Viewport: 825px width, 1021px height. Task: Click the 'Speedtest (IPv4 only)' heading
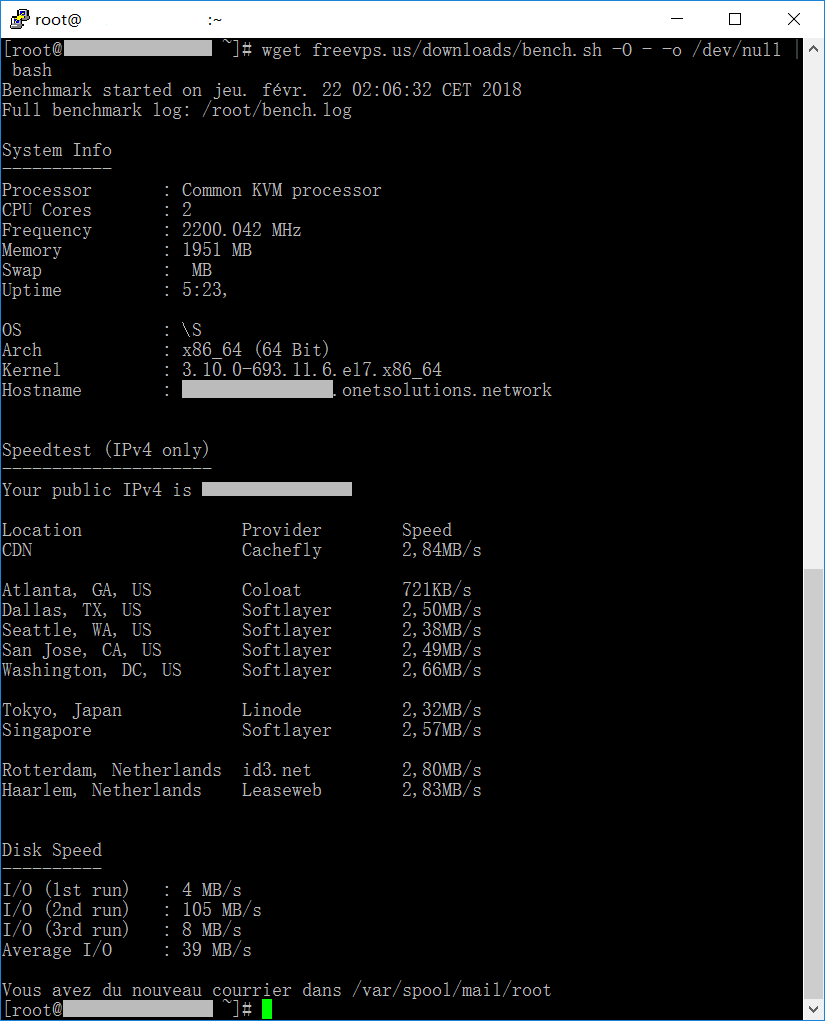[x=106, y=450]
